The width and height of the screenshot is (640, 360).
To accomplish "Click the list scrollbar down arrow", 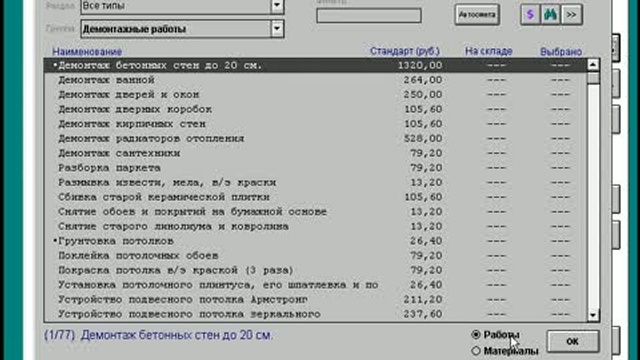I will pos(593,315).
